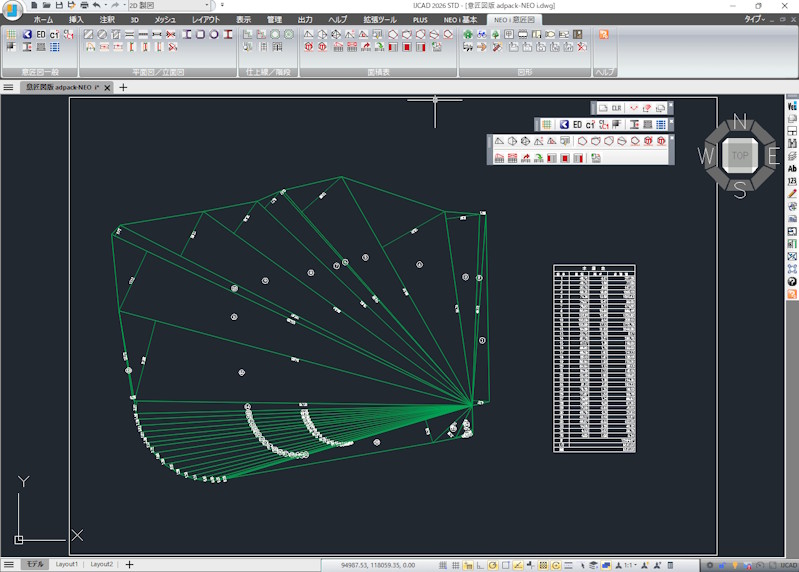The image size is (799, 572).
Task: Click the save icon in quick access toolbar
Action: 59,5
